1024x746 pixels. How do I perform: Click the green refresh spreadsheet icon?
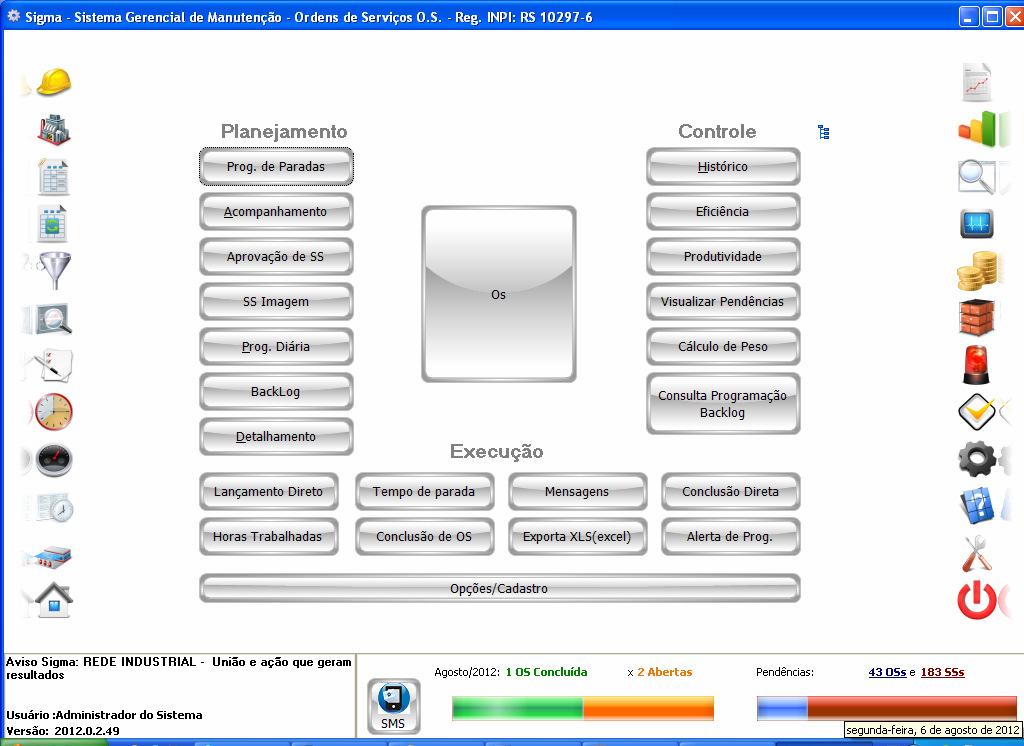52,223
